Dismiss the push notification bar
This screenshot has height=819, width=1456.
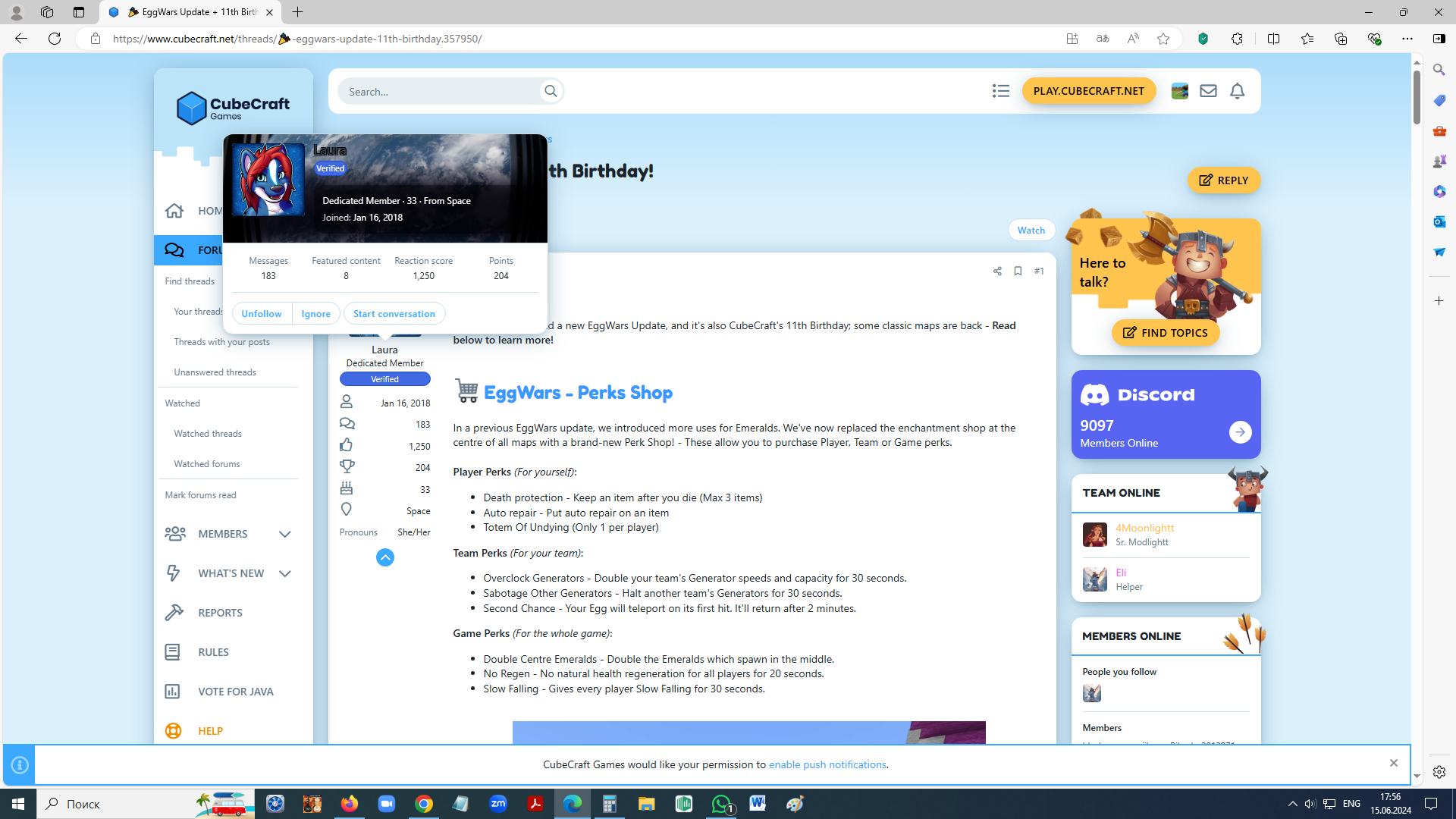click(x=1393, y=763)
